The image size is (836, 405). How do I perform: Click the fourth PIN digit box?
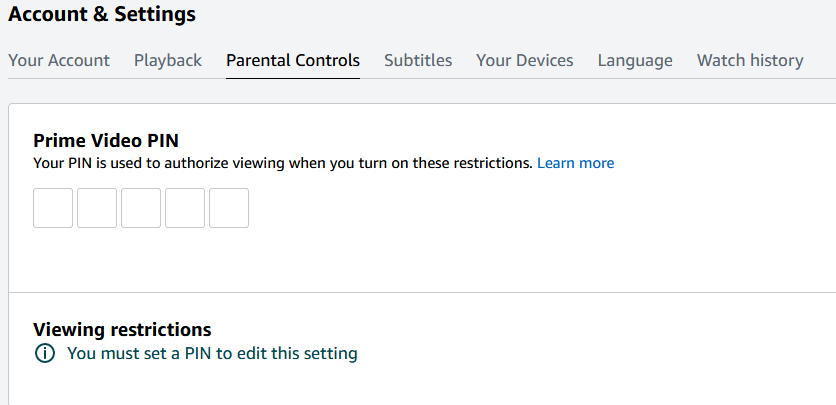(x=185, y=208)
